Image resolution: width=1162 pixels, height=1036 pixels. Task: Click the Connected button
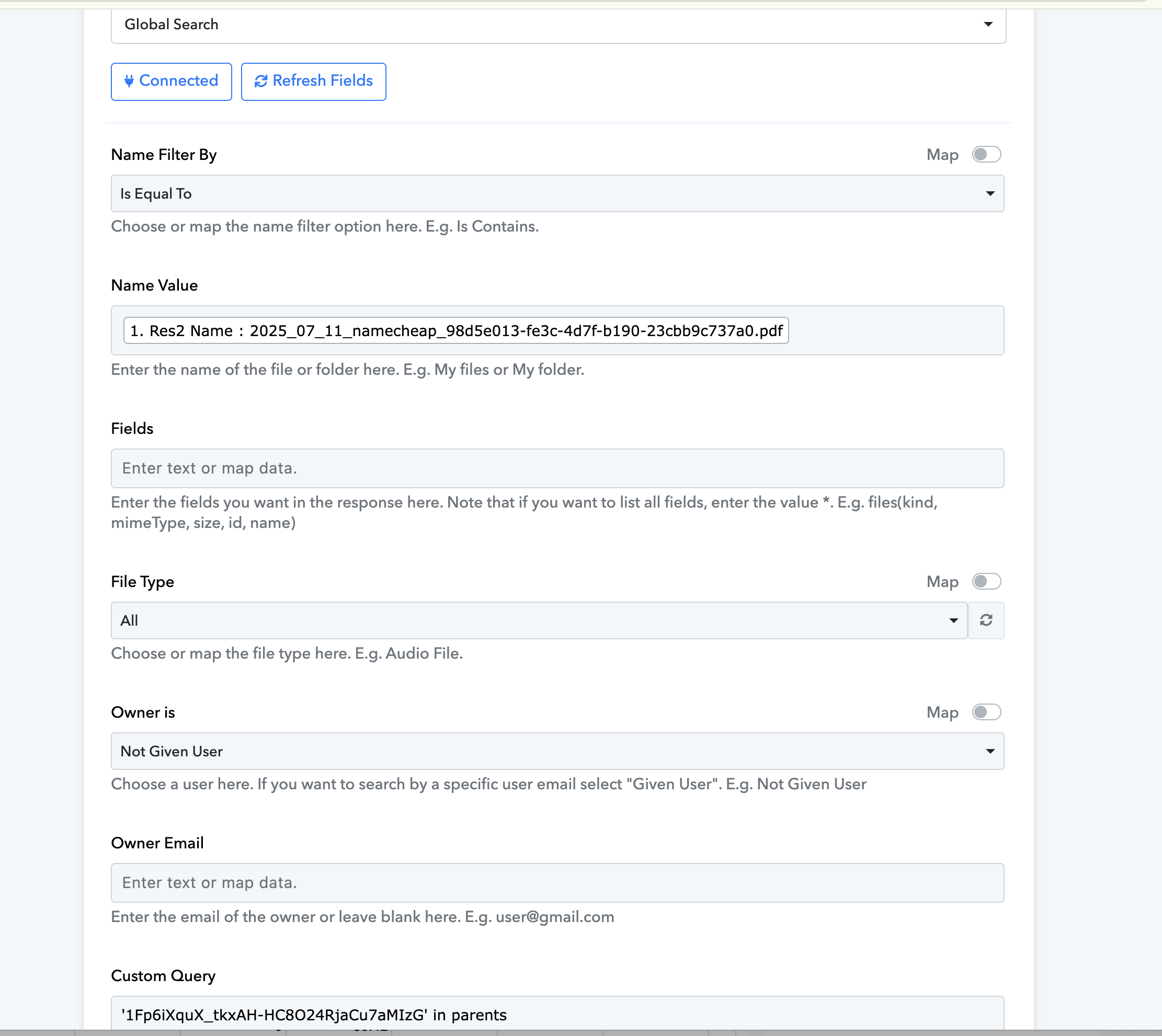pyautogui.click(x=172, y=82)
